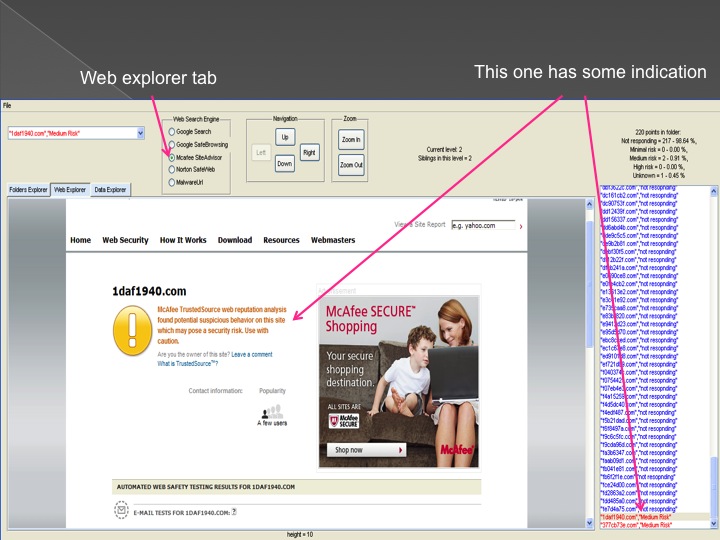Click the Left navigation button
The image size is (720, 540).
point(261,152)
